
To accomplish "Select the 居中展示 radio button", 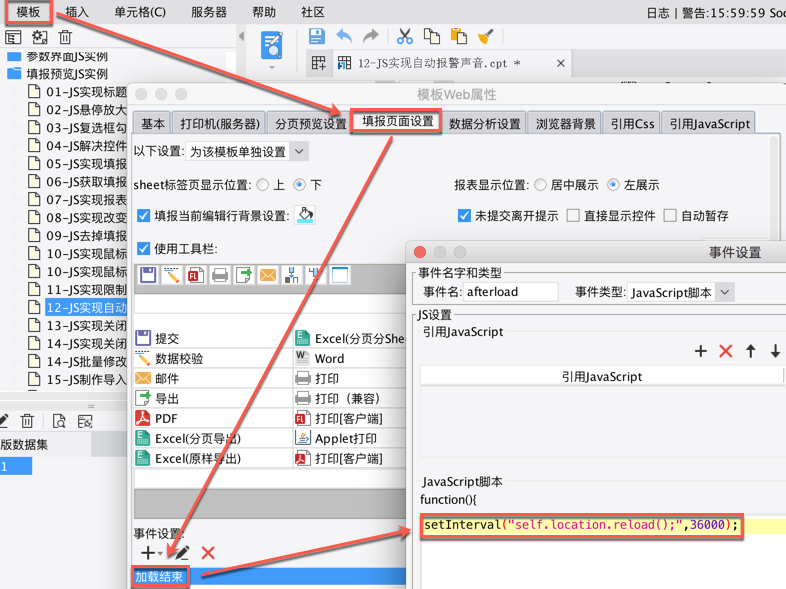I will point(540,185).
